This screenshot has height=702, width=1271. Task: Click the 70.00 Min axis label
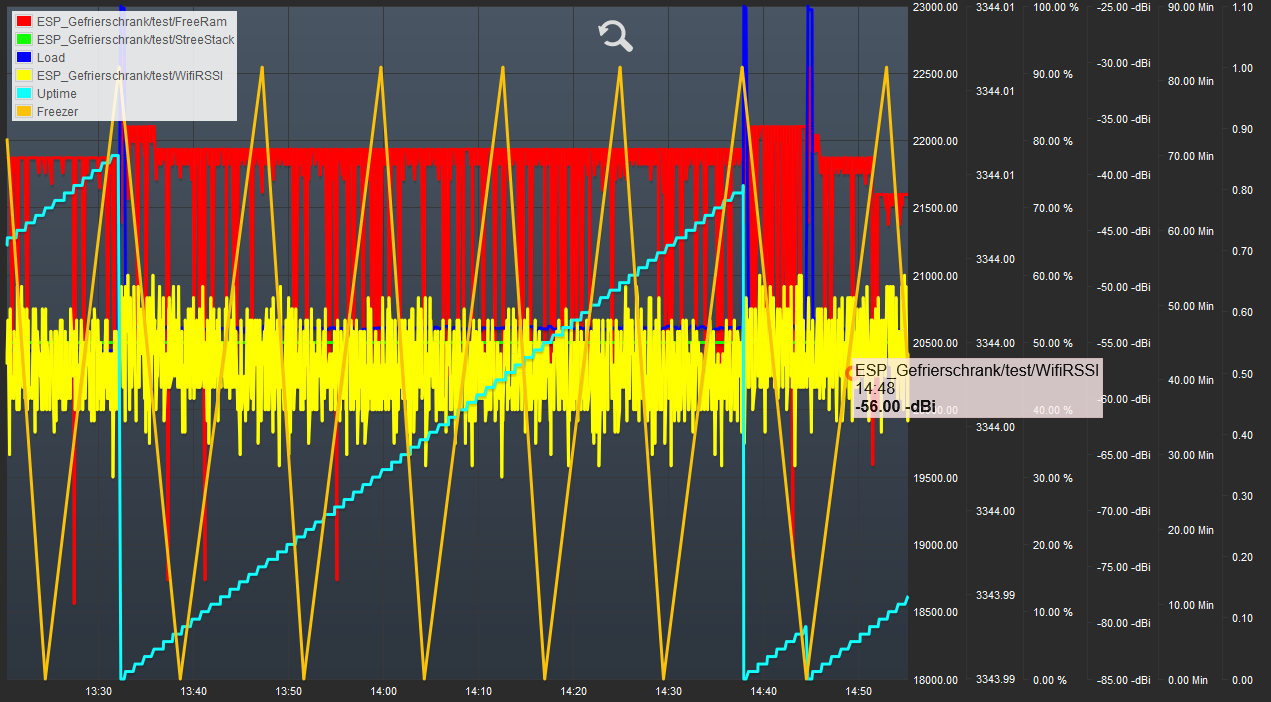click(x=1190, y=156)
